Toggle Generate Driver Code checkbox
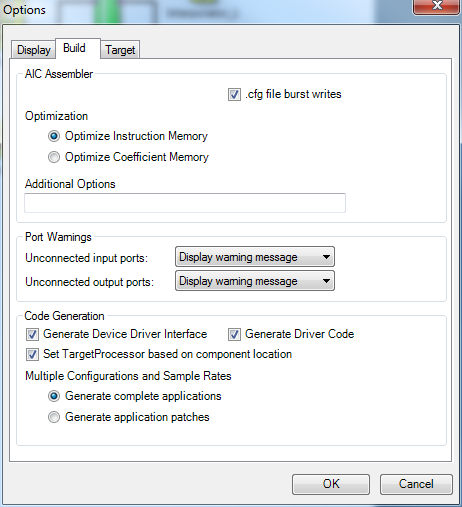This screenshot has height=507, width=462. 234,334
